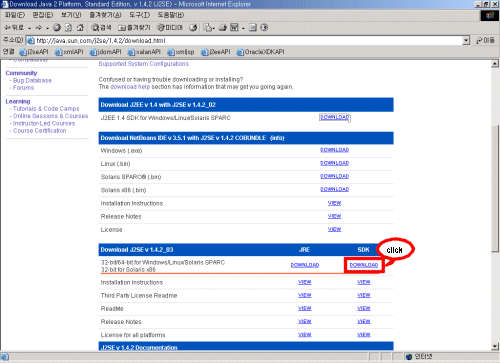Open the OracleXDKAPI links bar shortcut
The height and width of the screenshot is (363, 500).
coord(260,52)
